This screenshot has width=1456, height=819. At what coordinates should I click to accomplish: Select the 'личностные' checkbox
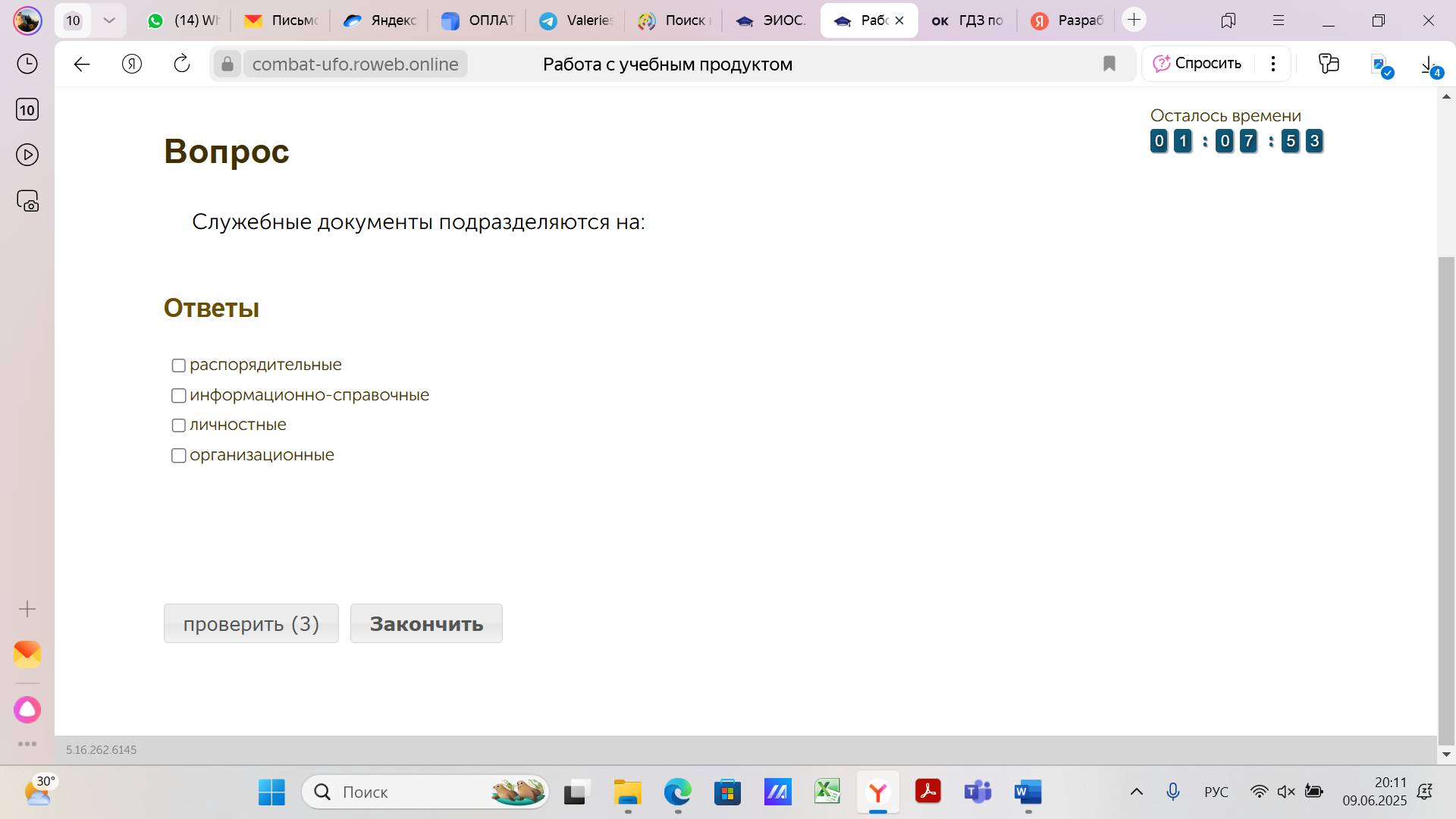(179, 425)
